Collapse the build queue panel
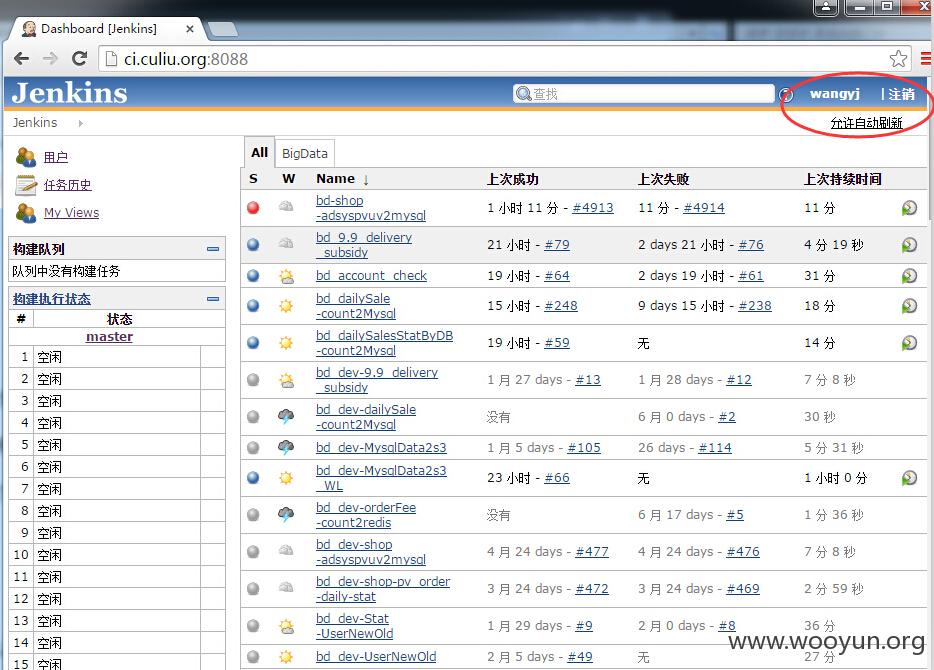Viewport: 934px width, 670px height. [x=213, y=249]
